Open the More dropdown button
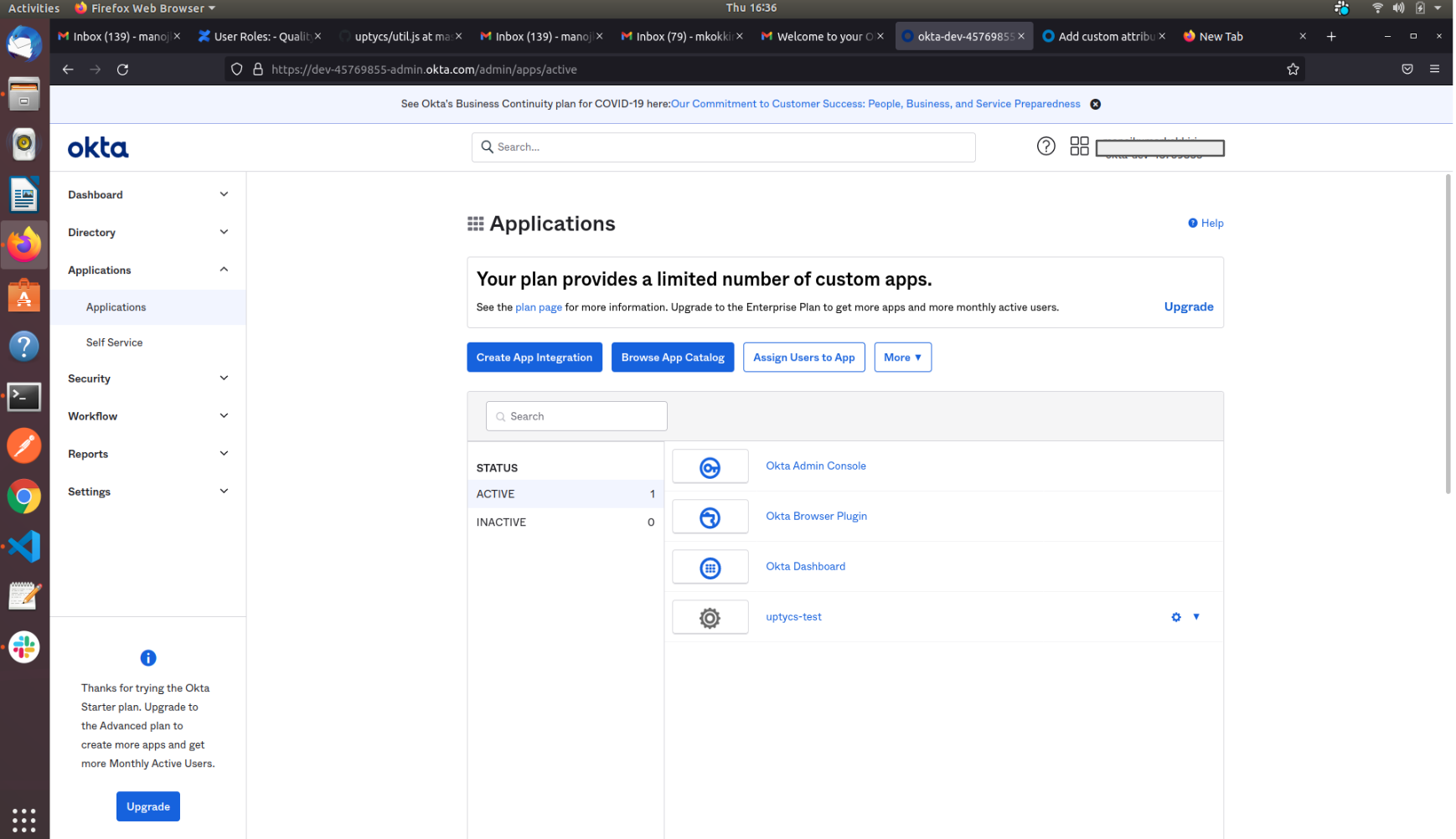 [x=902, y=358]
